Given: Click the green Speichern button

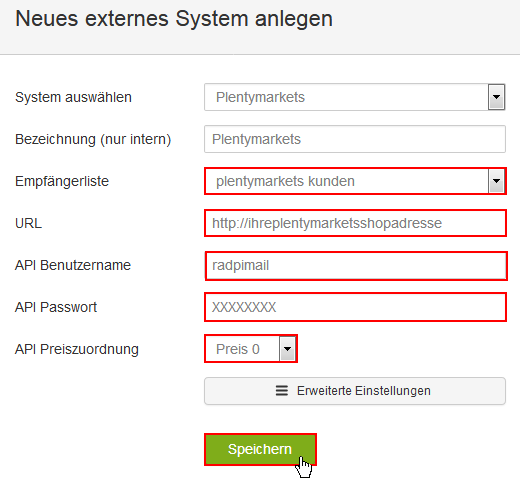Looking at the screenshot, I should point(260,449).
